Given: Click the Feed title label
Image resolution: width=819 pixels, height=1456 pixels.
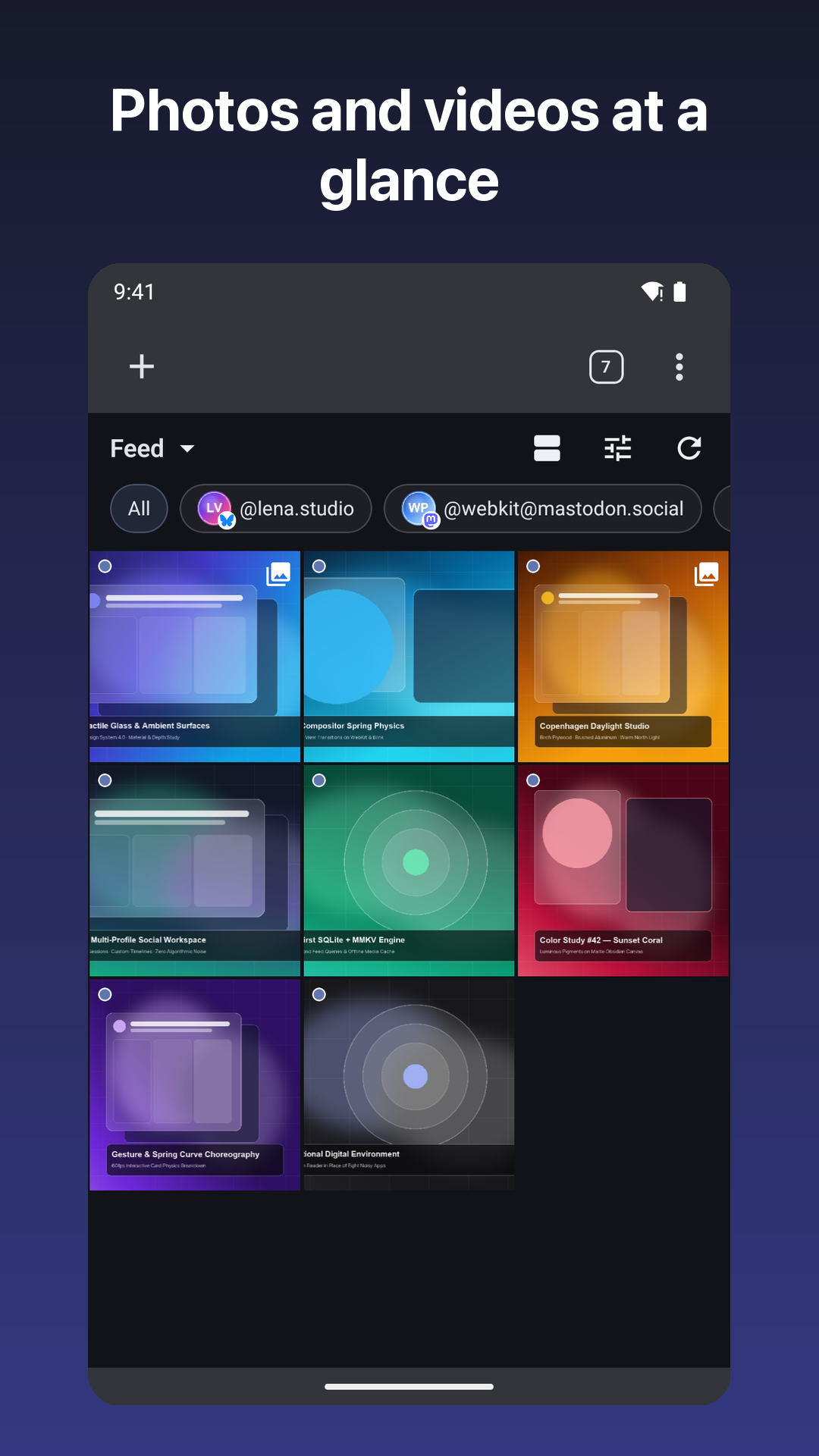Looking at the screenshot, I should [x=137, y=449].
